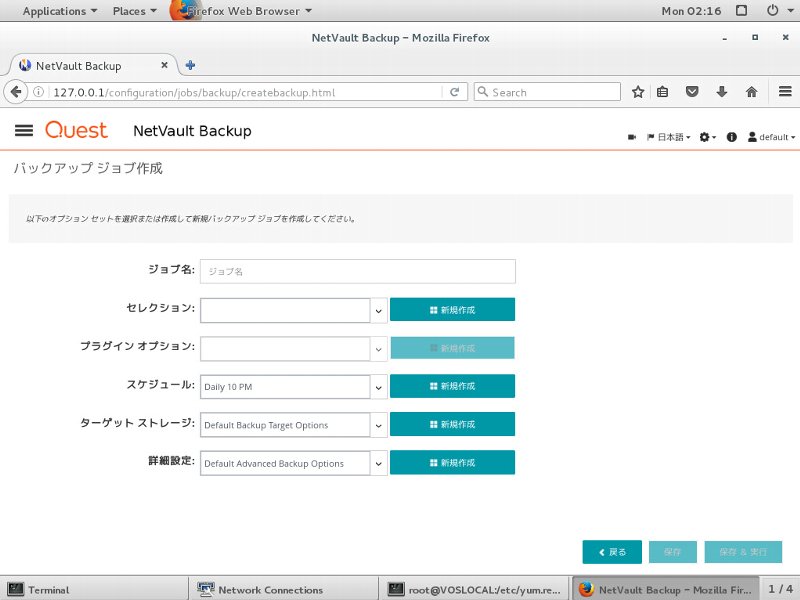Click 新規作成 button for 詳細設定

pyautogui.click(x=453, y=463)
